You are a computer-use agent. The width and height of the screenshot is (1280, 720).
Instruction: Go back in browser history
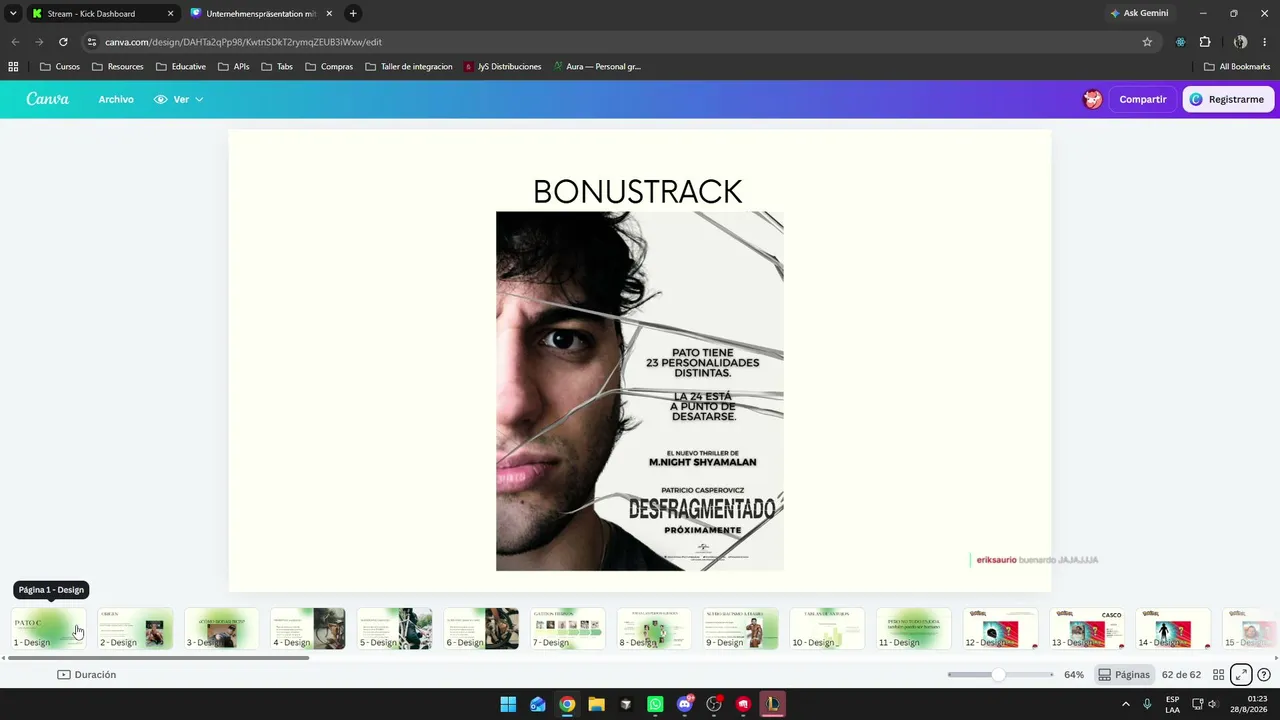tap(15, 42)
